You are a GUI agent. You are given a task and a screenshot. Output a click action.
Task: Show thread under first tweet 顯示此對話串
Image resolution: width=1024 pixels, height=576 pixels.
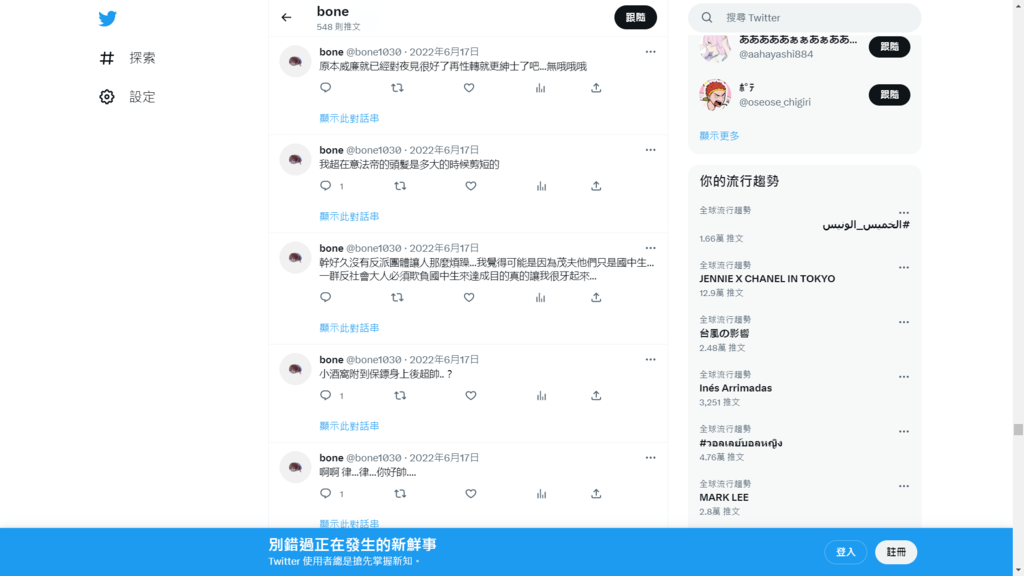349,118
